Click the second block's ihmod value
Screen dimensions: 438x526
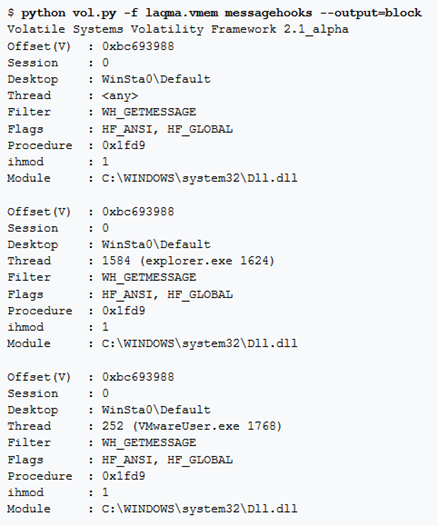coord(105,327)
